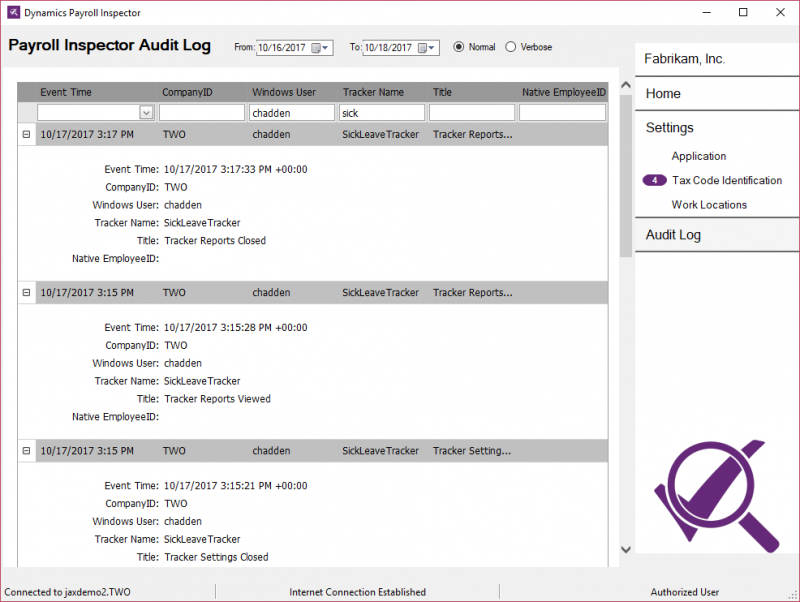Click the purple magnifier checkmark logo
This screenshot has width=800, height=602.
[716, 496]
